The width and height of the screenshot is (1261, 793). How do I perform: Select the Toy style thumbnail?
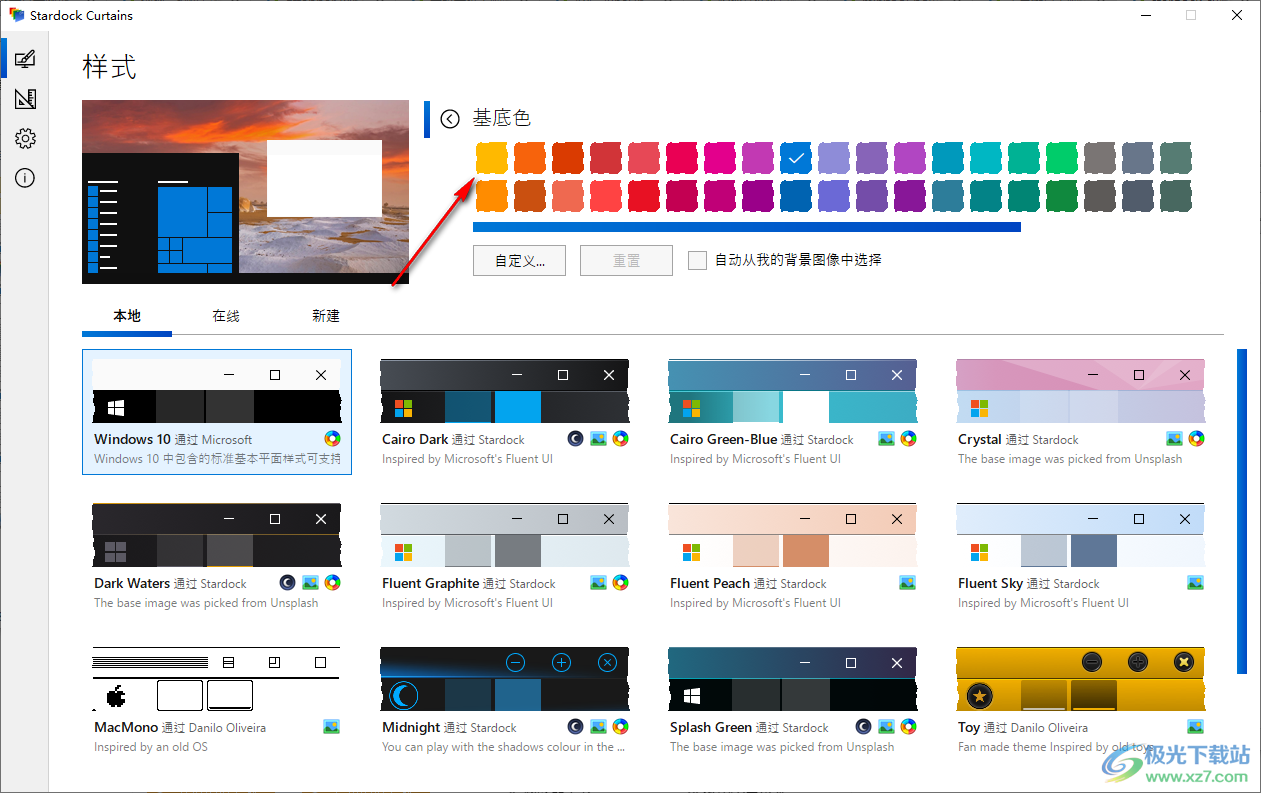1080,678
